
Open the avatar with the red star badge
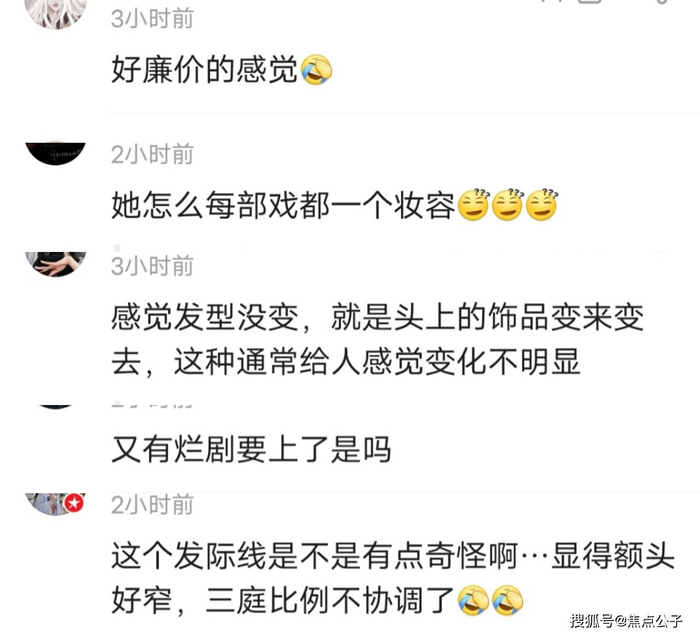pyautogui.click(x=54, y=504)
